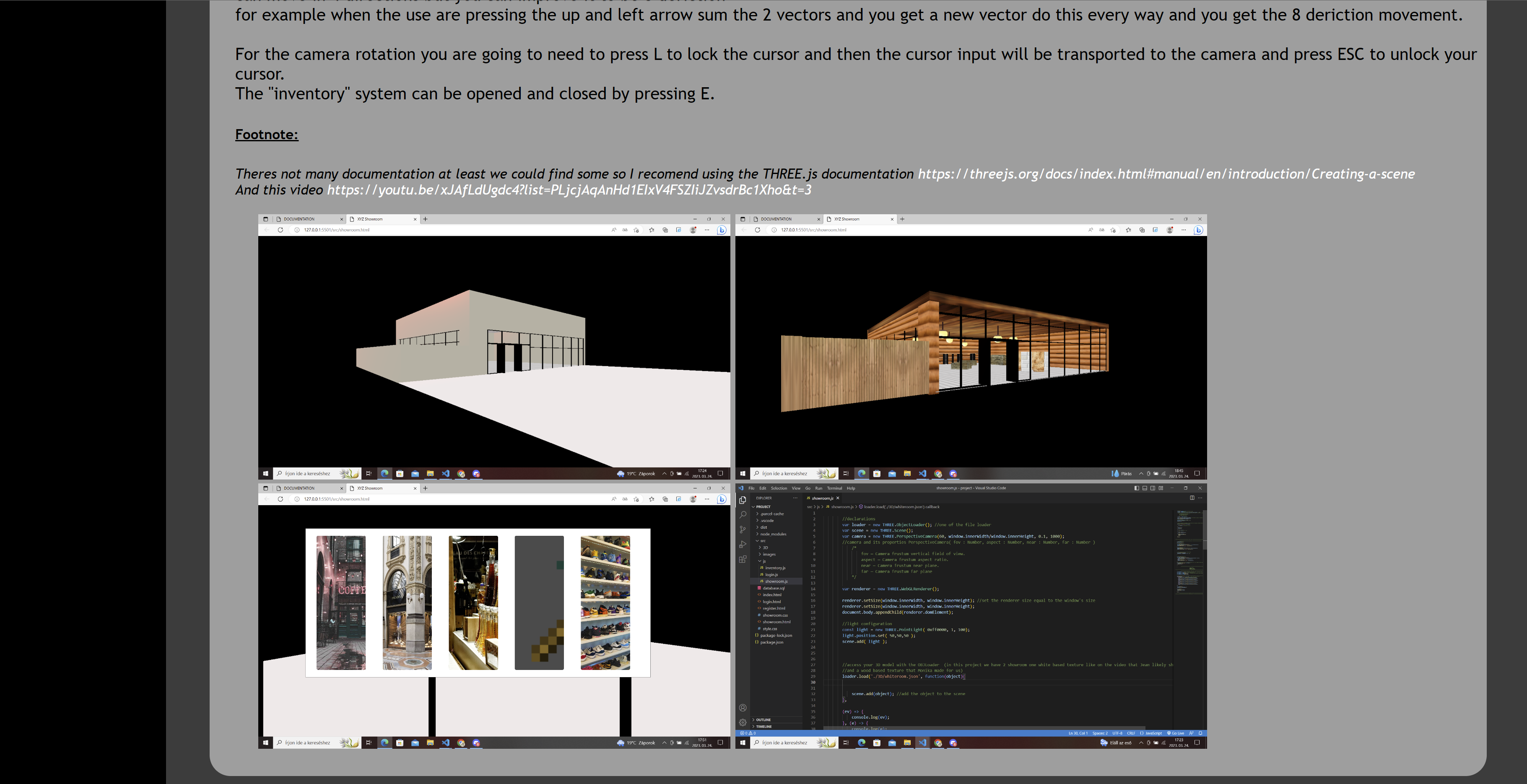Click errors and warnings count in VS Code

[748, 733]
